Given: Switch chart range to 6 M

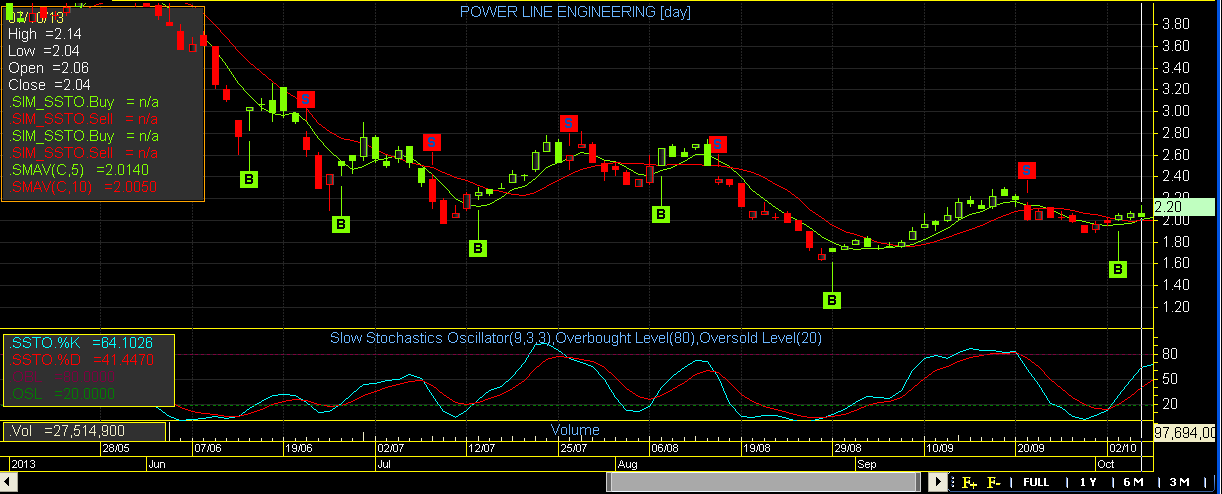Looking at the screenshot, I should point(1133,482).
